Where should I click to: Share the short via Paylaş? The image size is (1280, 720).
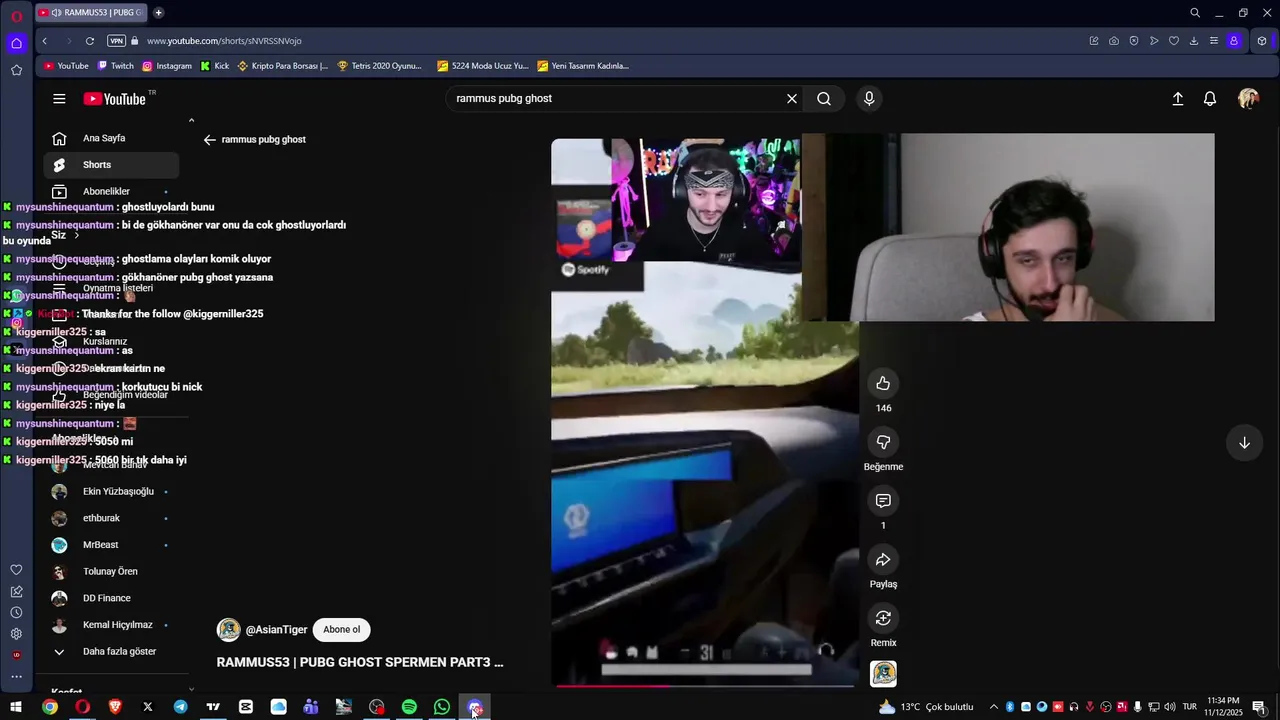(x=883, y=560)
